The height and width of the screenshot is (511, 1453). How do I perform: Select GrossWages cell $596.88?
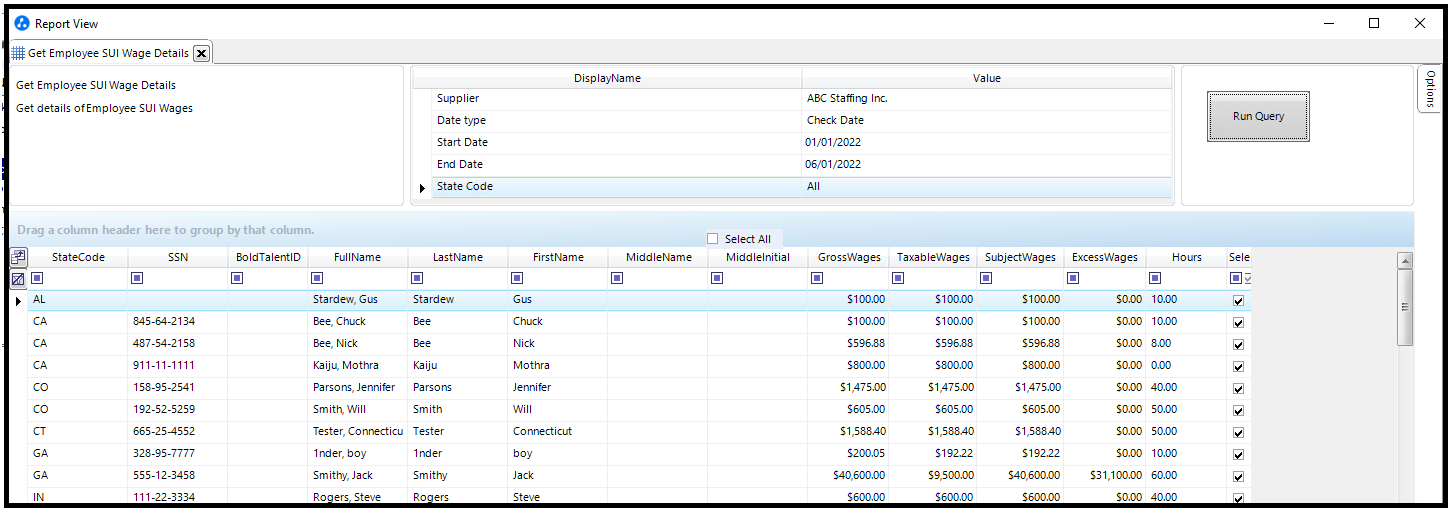848,344
